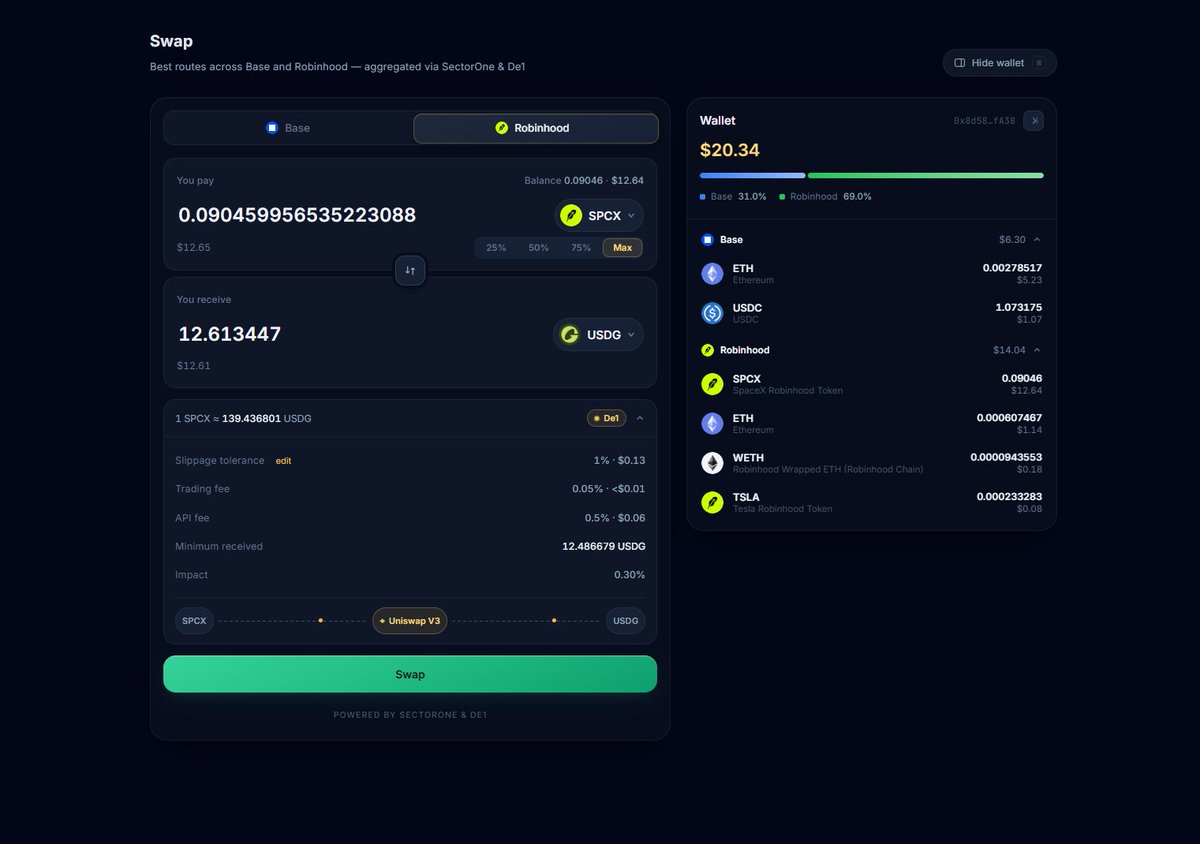Click the swap direction arrows icon
Image resolution: width=1200 pixels, height=844 pixels.
[x=410, y=271]
